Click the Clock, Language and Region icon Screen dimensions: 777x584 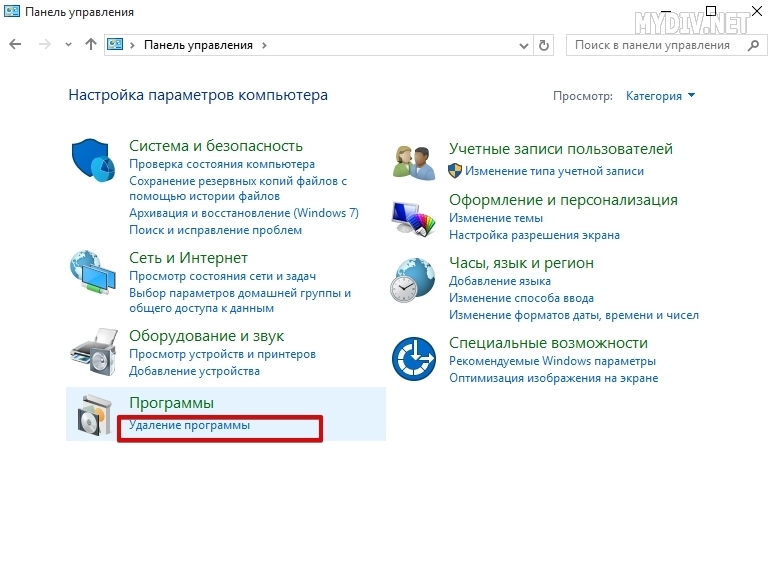click(x=412, y=278)
